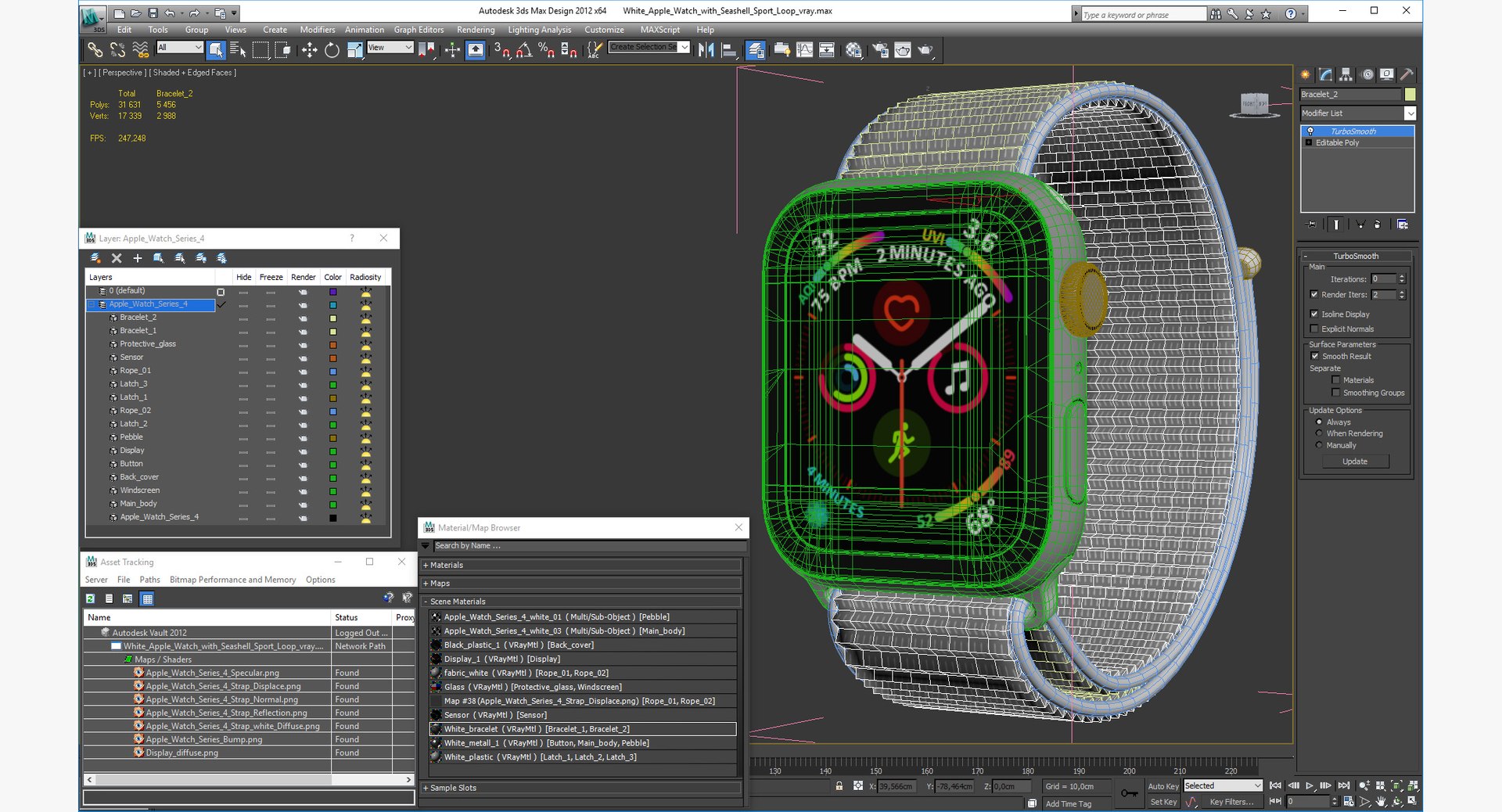Image resolution: width=1502 pixels, height=812 pixels.
Task: Click the Auto Key button
Action: click(x=1162, y=786)
